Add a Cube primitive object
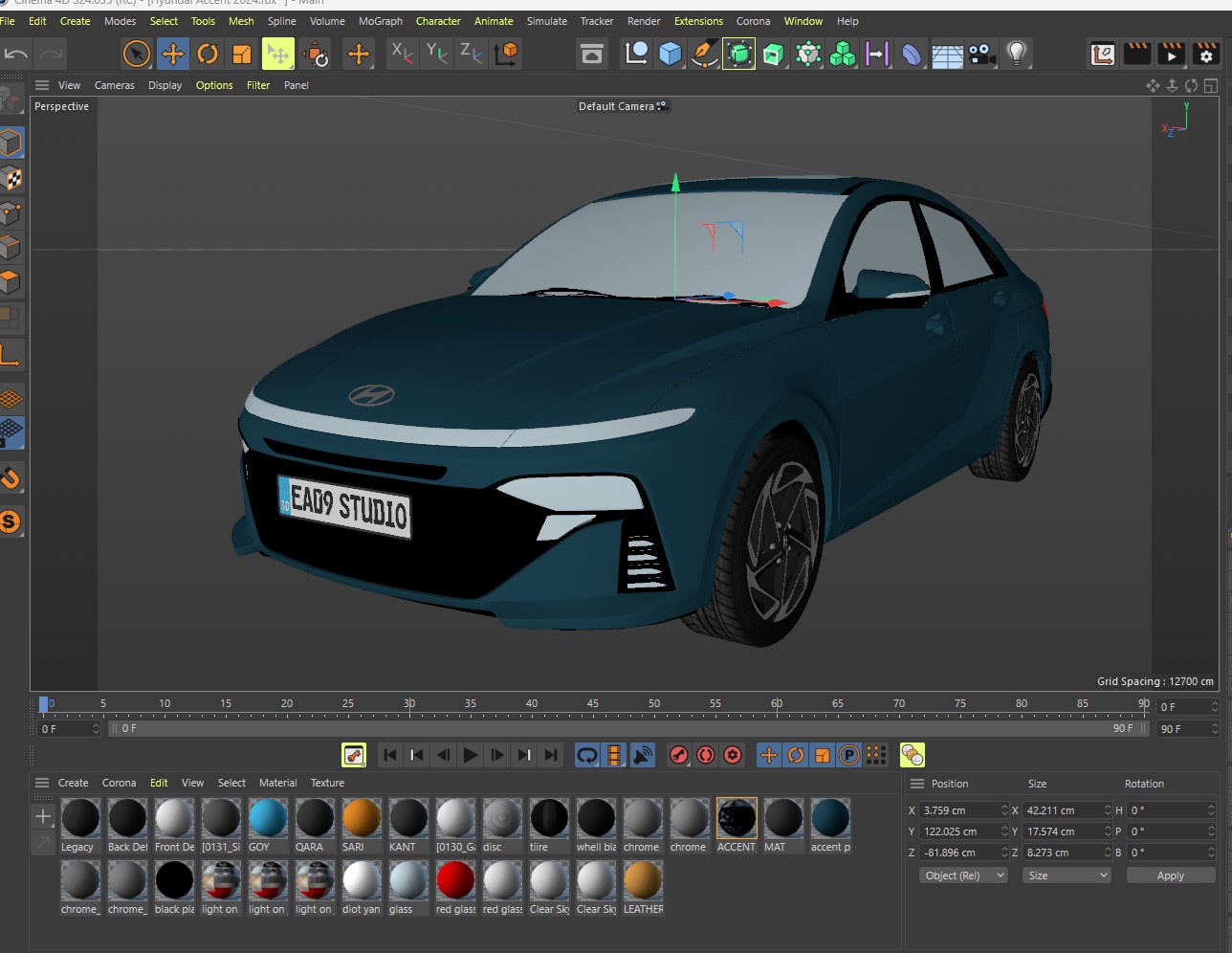 coord(670,55)
